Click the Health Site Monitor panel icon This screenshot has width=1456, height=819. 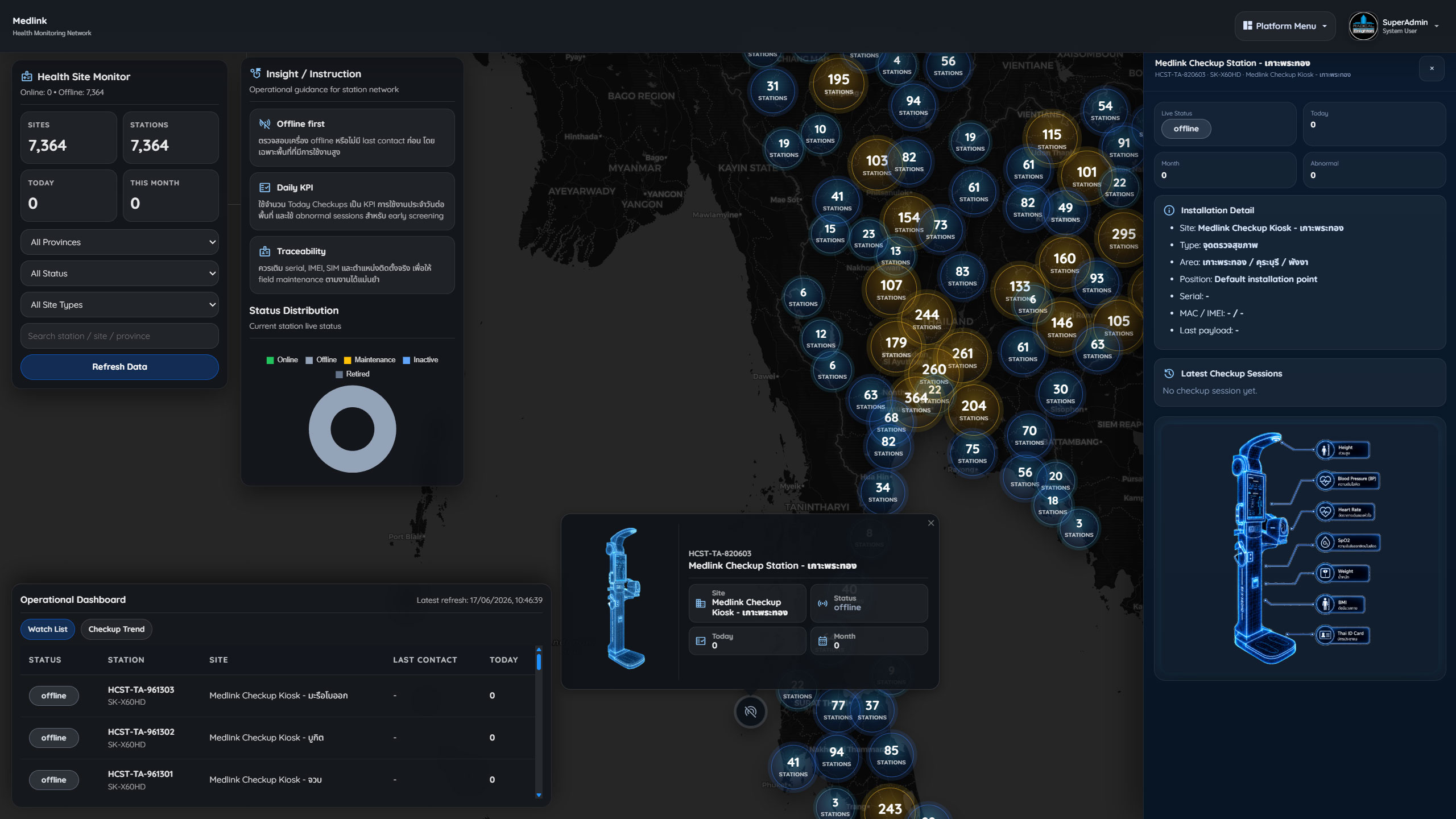[27, 77]
